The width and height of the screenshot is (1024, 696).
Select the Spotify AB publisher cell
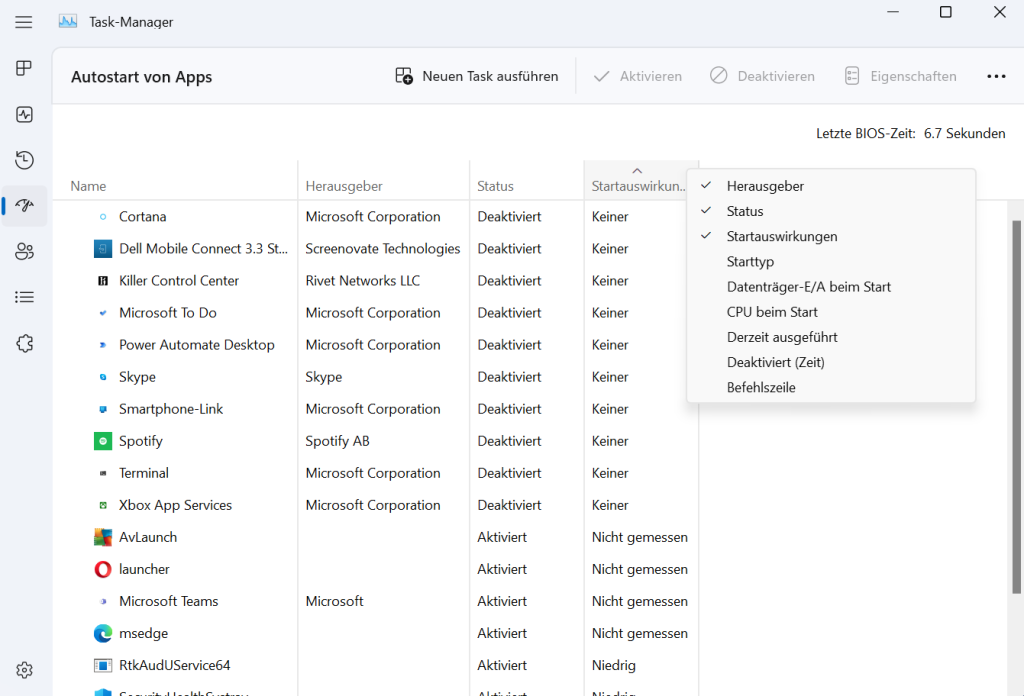pyautogui.click(x=337, y=441)
